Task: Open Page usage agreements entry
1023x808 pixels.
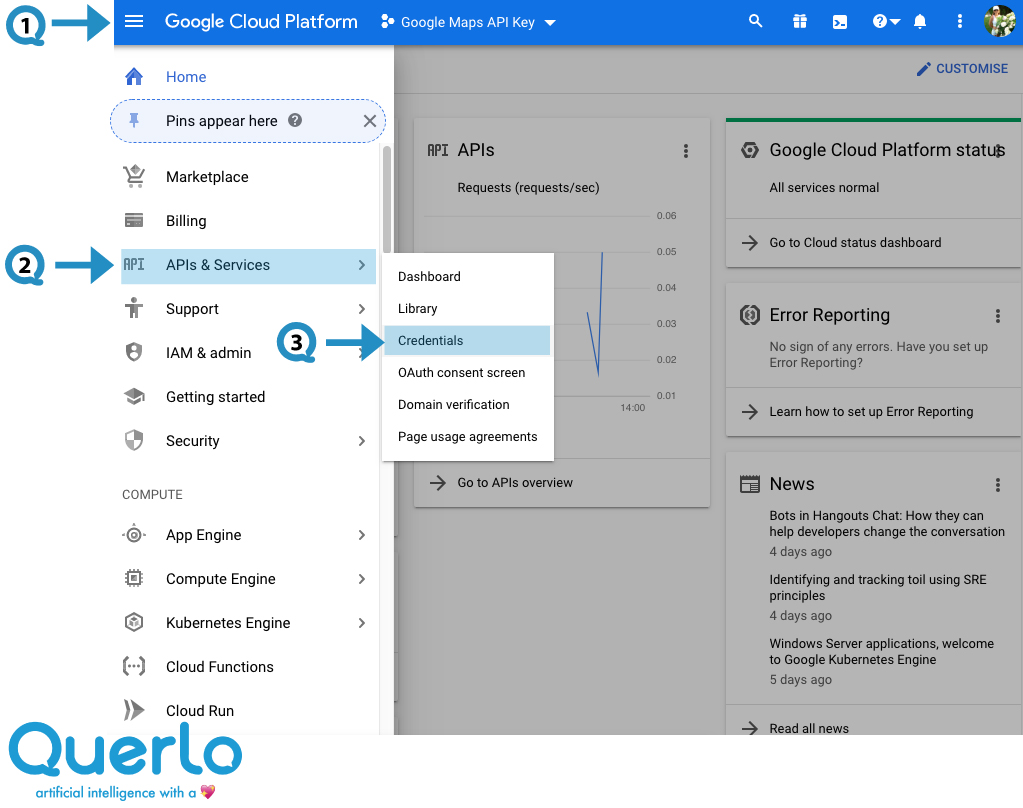Action: [x=467, y=436]
